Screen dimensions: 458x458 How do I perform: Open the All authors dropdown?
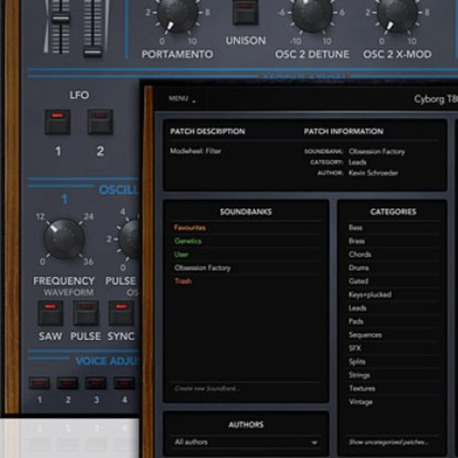[x=246, y=442]
